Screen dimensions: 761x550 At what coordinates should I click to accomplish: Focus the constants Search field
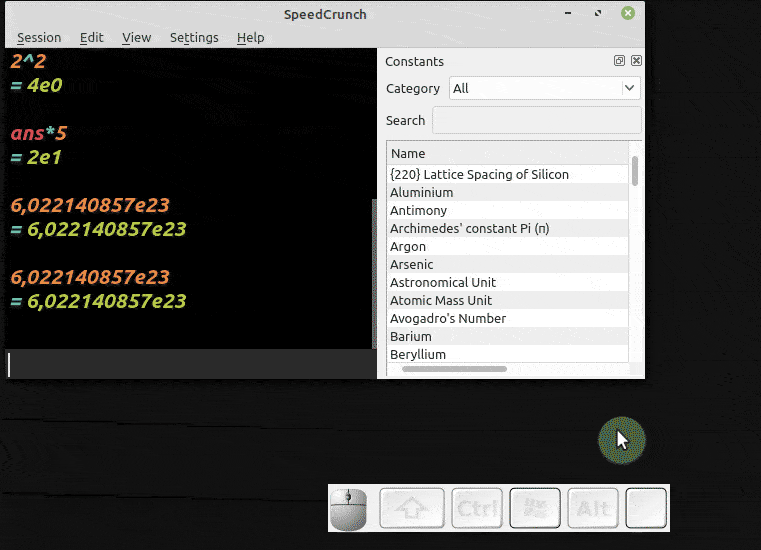pos(537,120)
